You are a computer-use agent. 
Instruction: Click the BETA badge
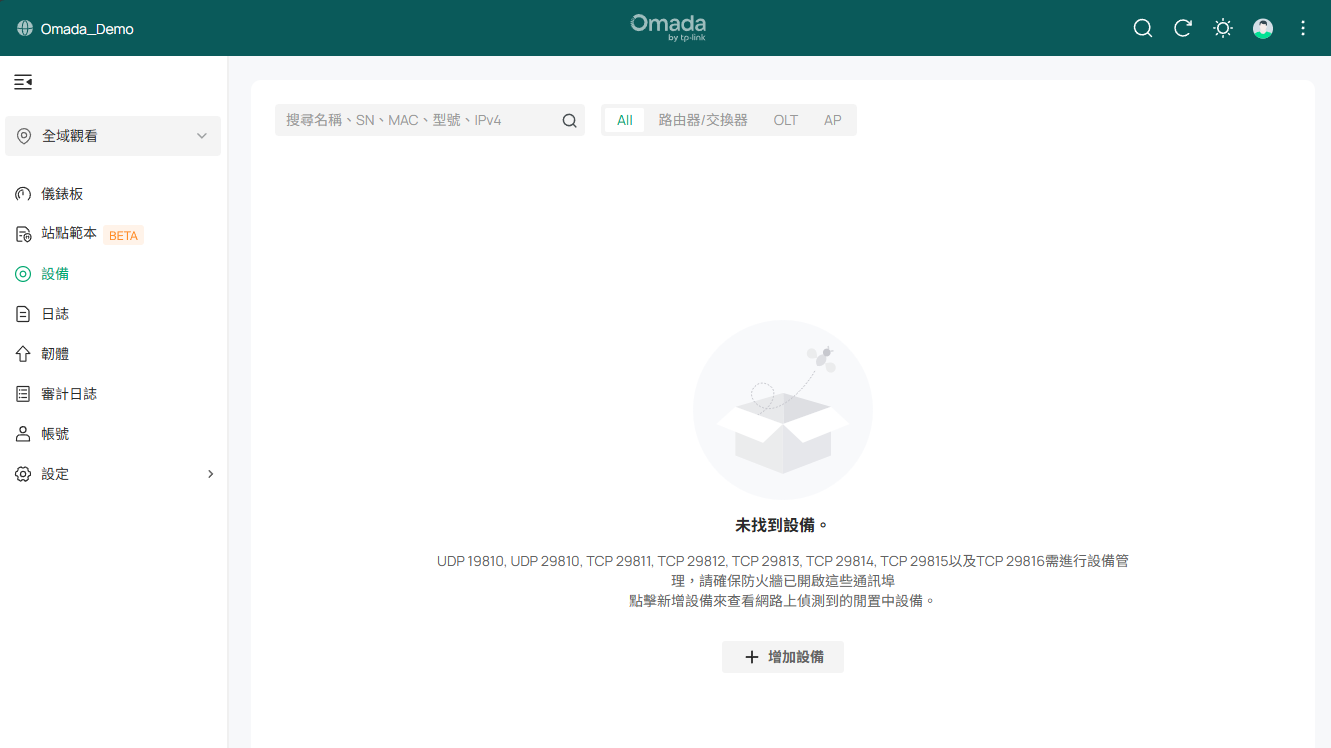click(x=124, y=235)
